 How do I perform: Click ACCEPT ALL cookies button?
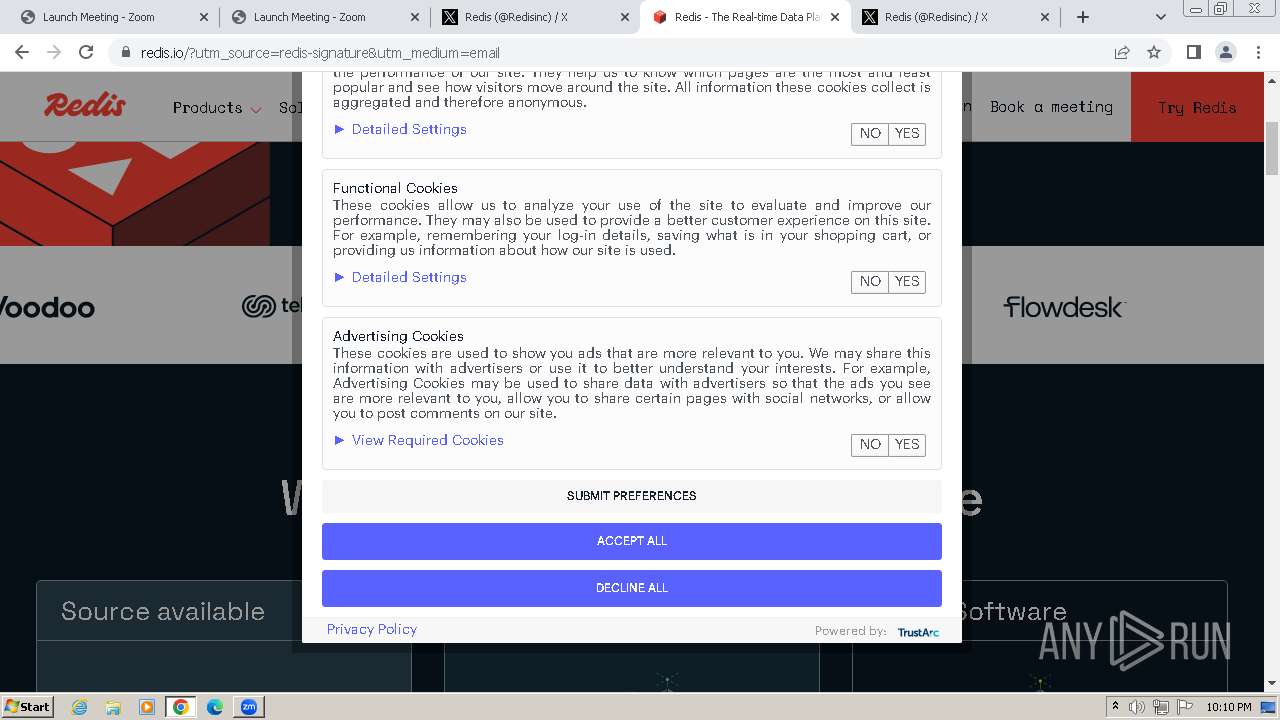[632, 541]
